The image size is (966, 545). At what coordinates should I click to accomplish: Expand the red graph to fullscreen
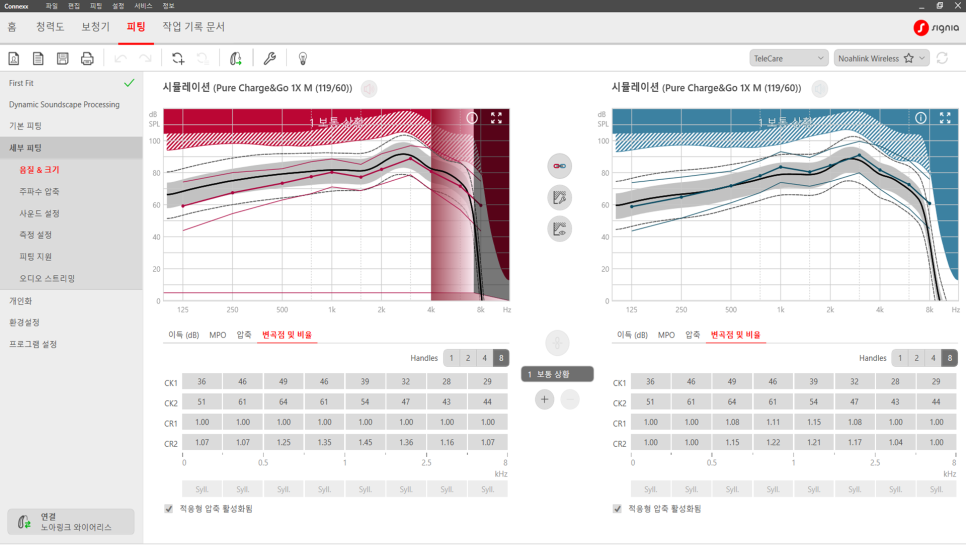496,118
